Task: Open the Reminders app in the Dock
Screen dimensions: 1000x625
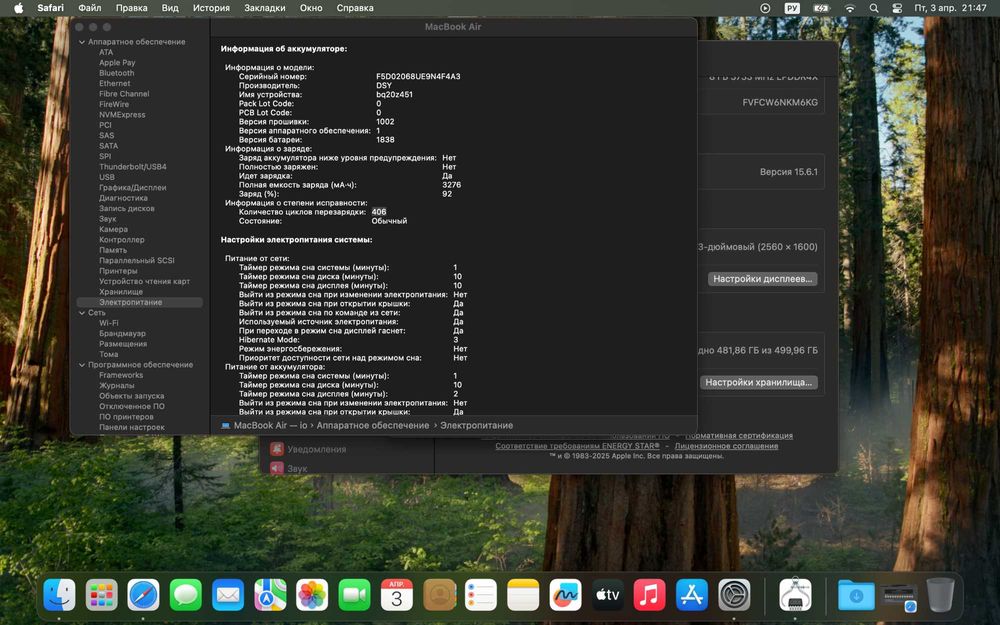Action: (481, 595)
